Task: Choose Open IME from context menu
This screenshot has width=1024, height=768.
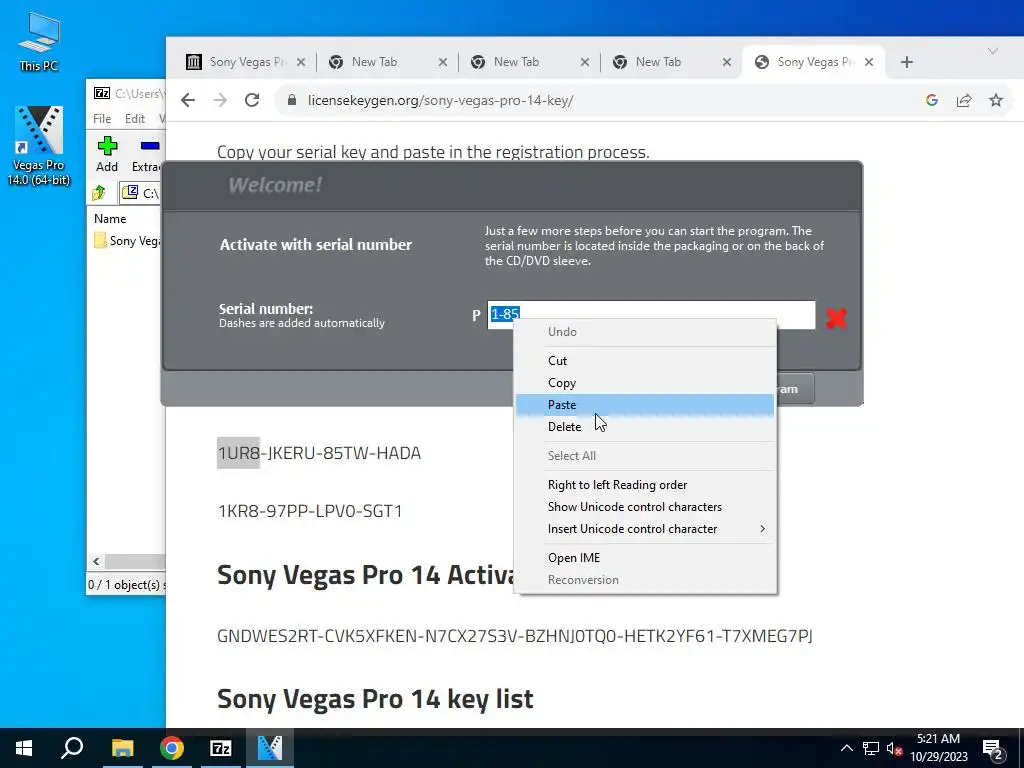Action: click(x=645, y=558)
